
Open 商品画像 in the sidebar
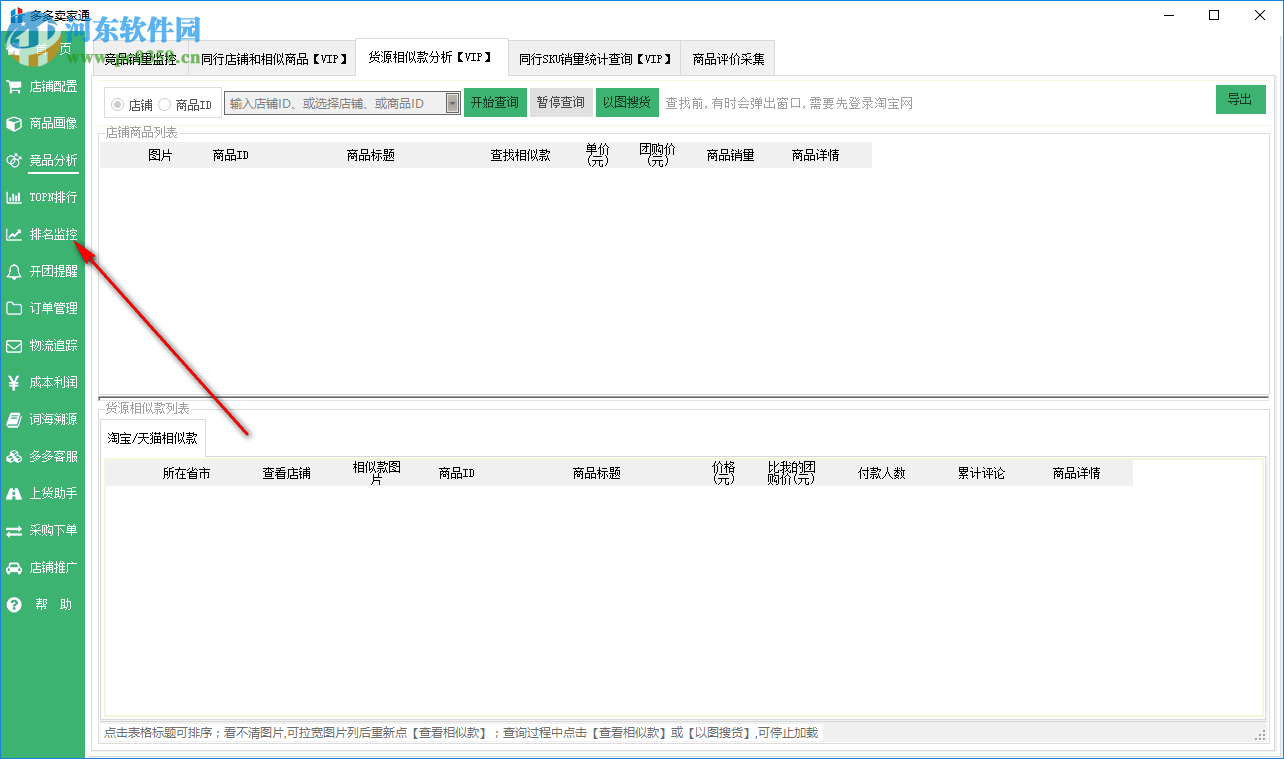pos(53,123)
